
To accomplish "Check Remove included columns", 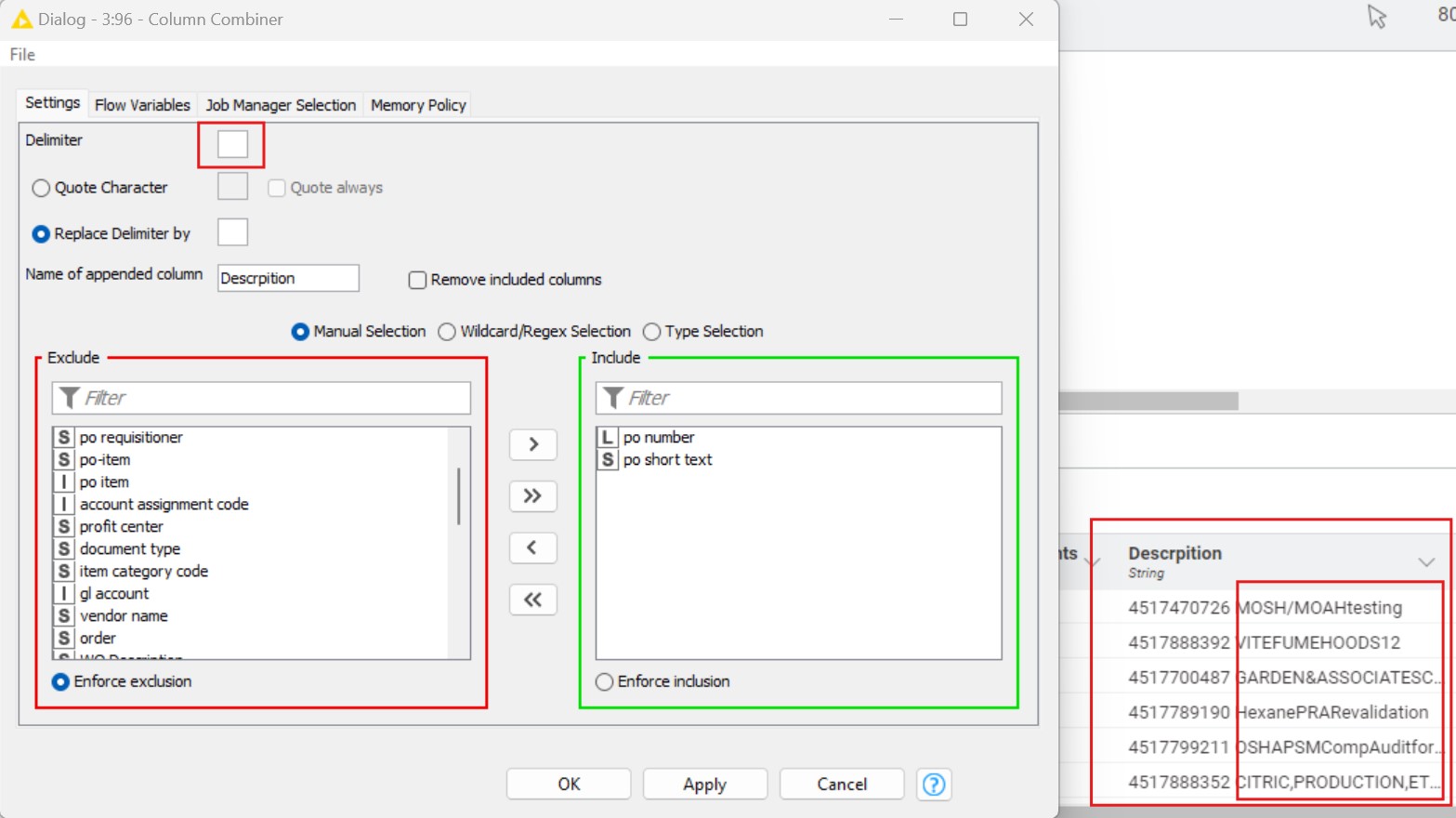I will pos(417,280).
